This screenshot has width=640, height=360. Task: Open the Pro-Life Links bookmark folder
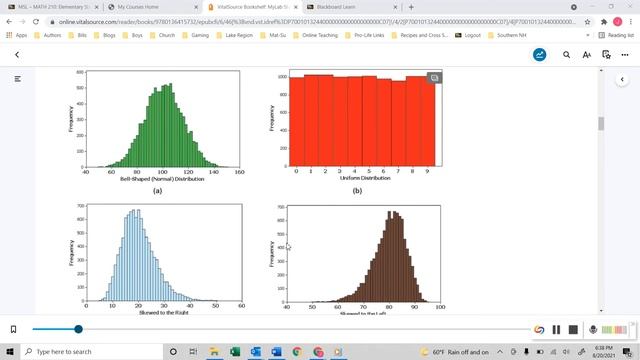[x=365, y=36]
